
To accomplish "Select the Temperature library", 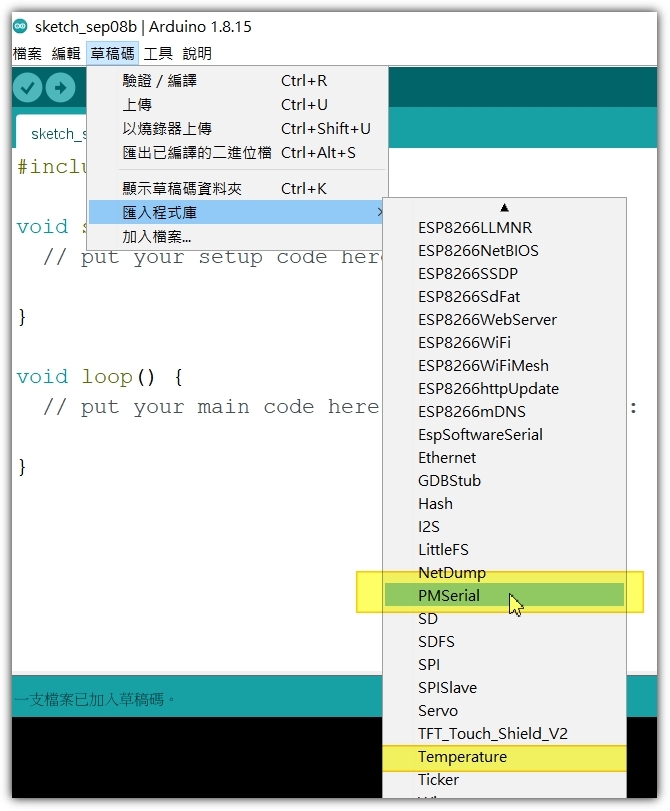I will [x=462, y=757].
